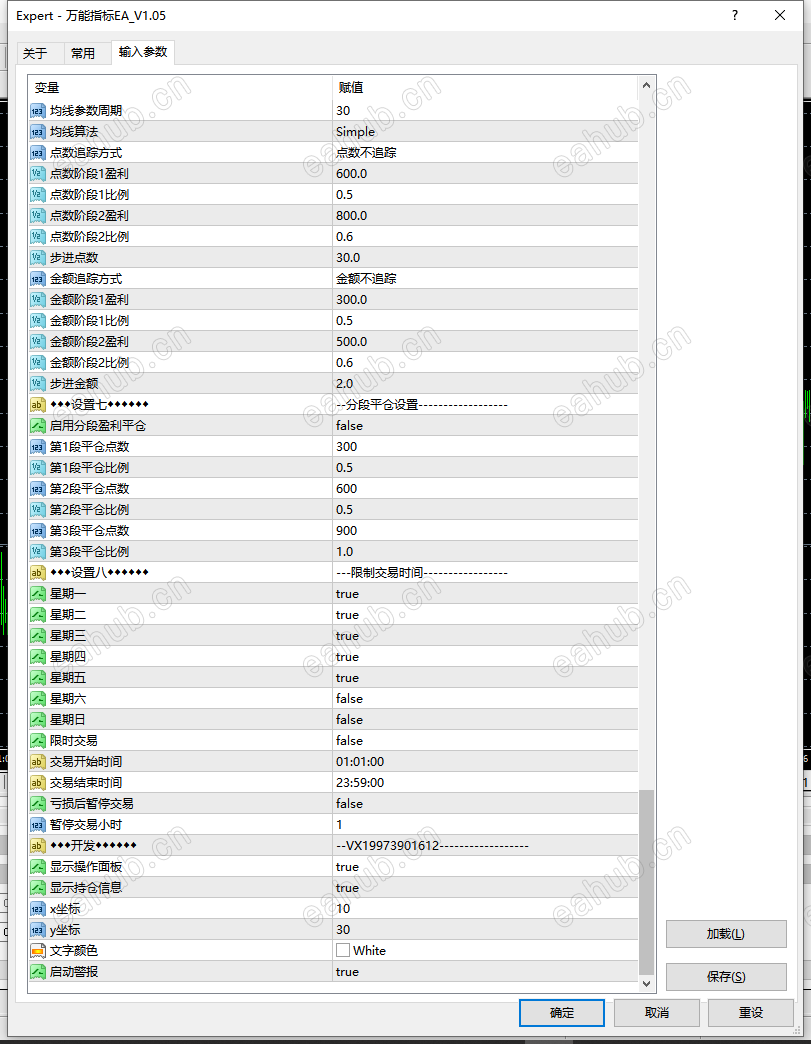
Task: Click the boolean icon of 启用分段盈利平仓
Action: [38, 425]
